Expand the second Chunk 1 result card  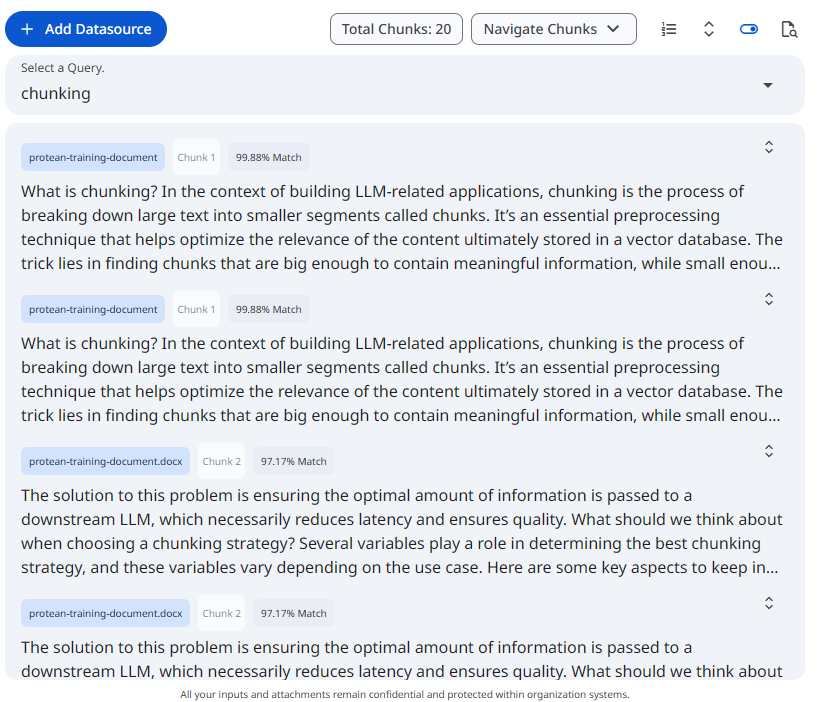(769, 299)
